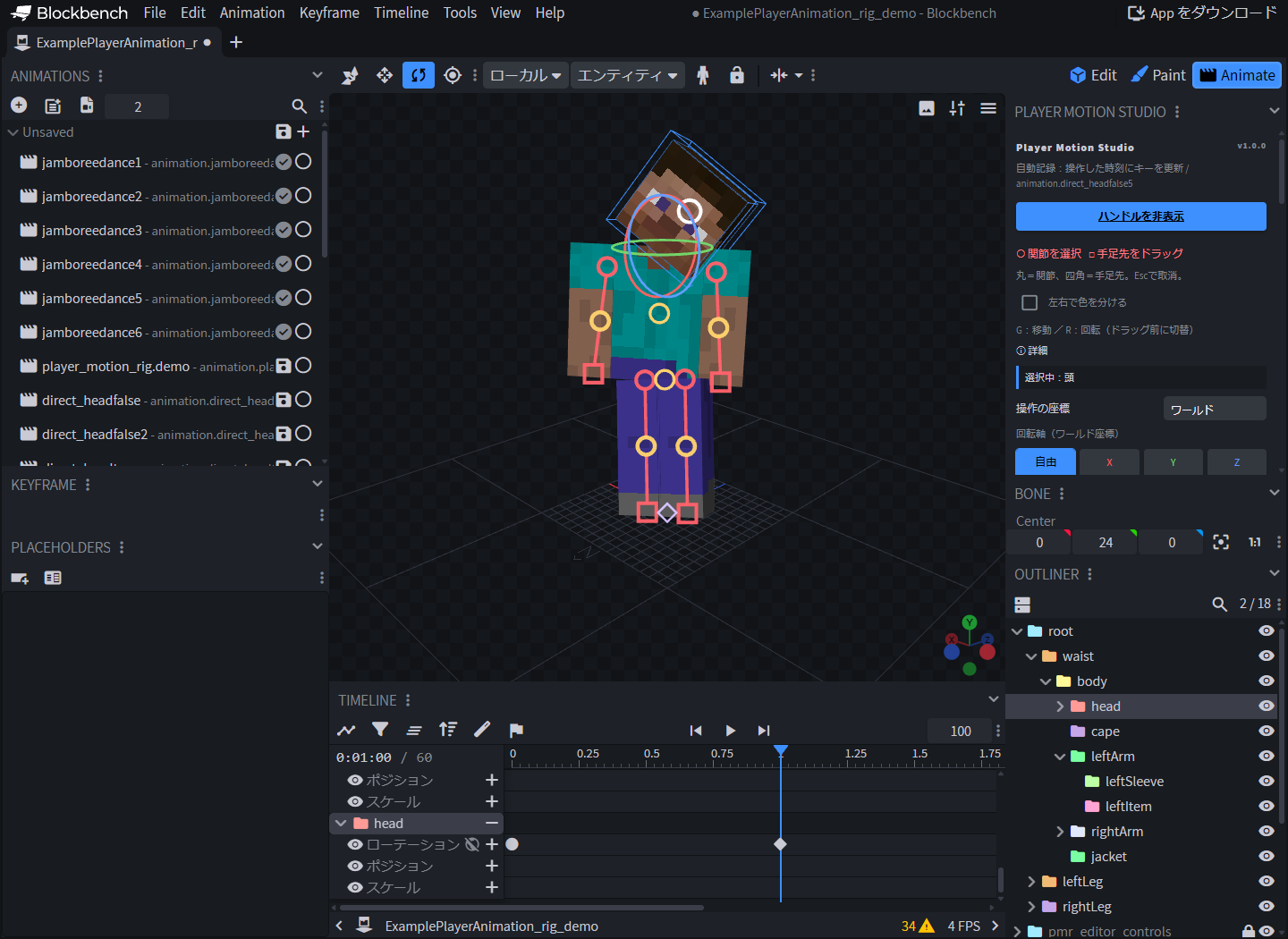Click the rotation keyframe diamond at 1 second
This screenshot has width=1288, height=939.
pos(780,844)
